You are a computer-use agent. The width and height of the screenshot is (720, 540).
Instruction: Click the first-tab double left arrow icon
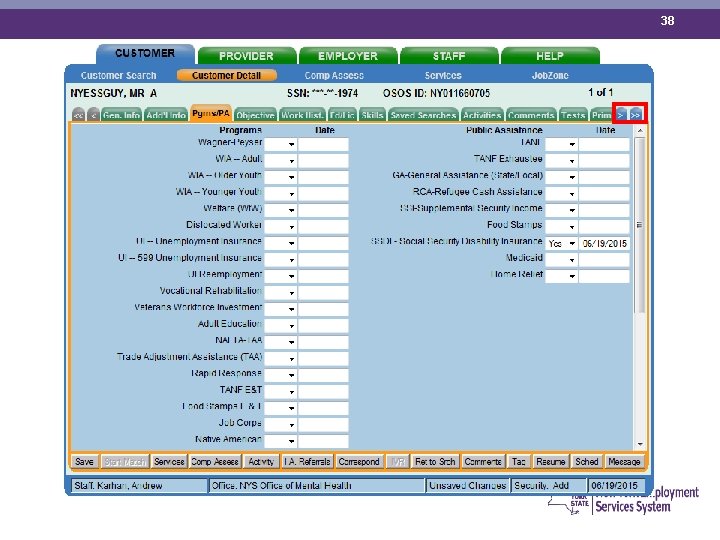79,115
